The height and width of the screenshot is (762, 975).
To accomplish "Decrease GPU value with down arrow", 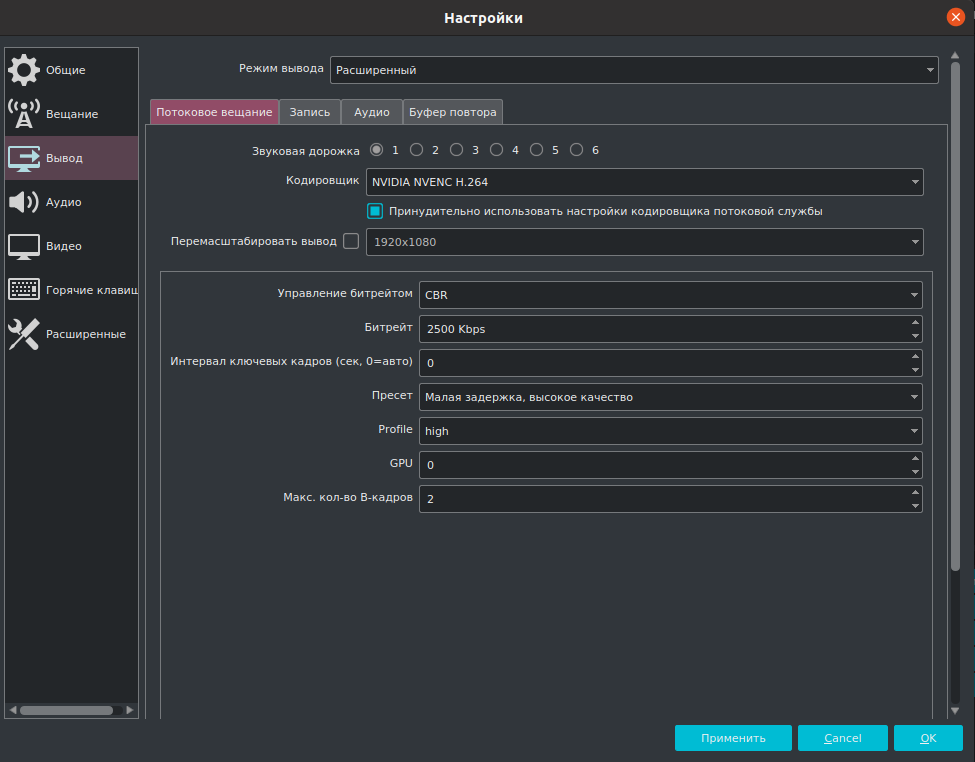I will point(915,472).
